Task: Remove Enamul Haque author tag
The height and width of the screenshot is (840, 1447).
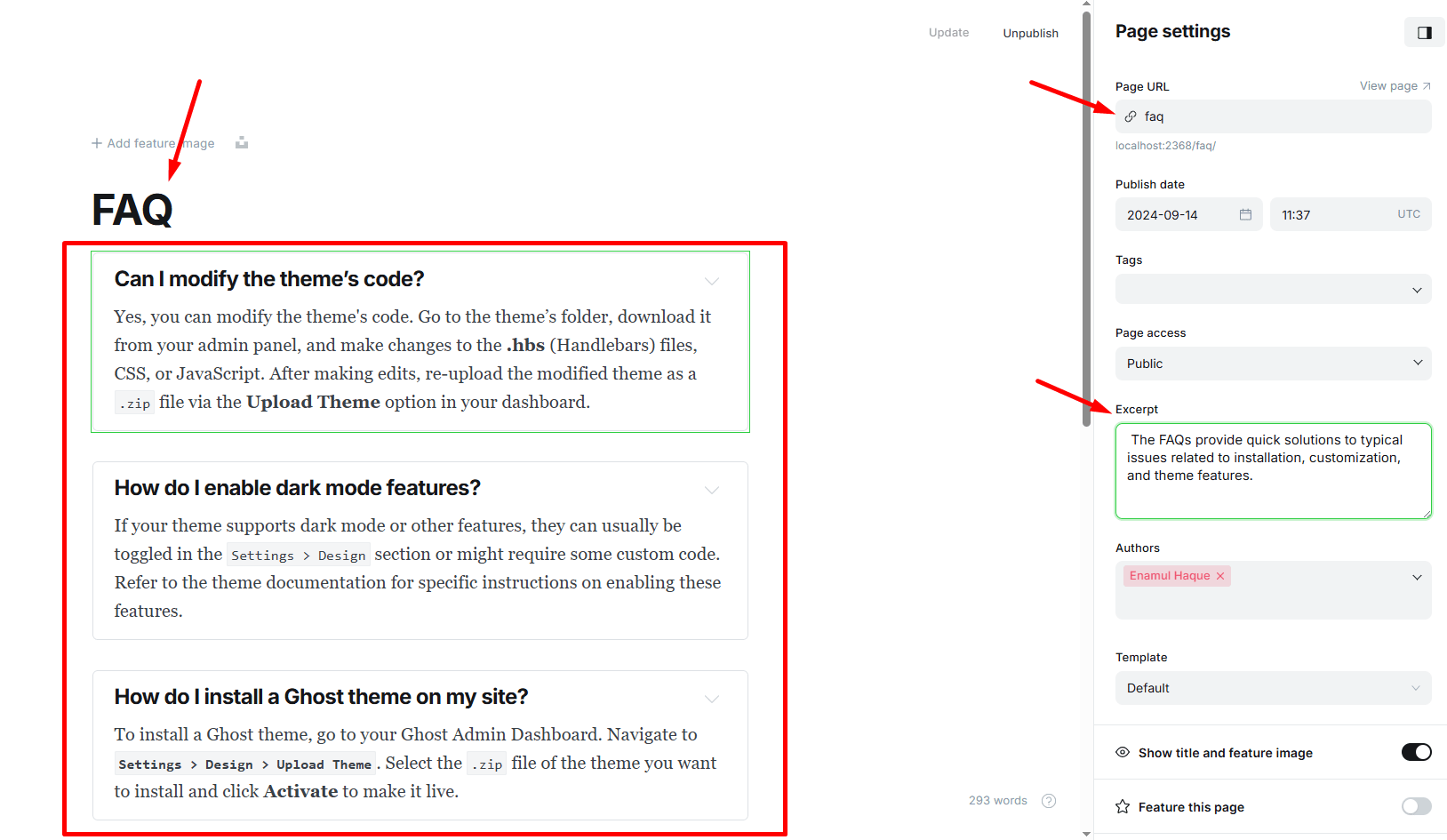Action: pos(1220,576)
